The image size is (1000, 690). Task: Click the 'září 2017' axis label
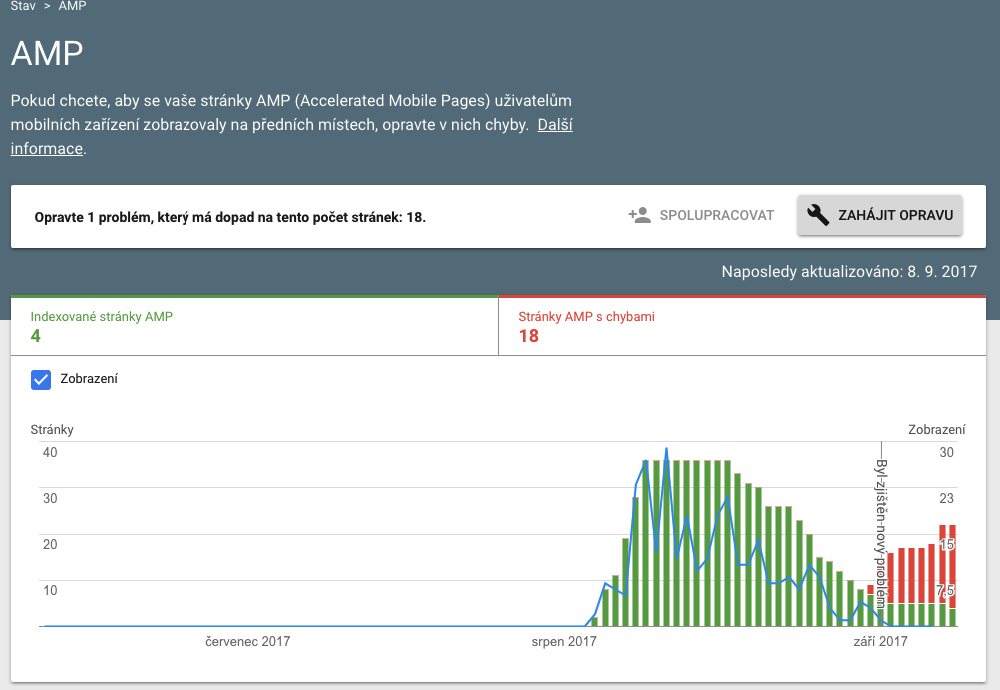point(880,642)
